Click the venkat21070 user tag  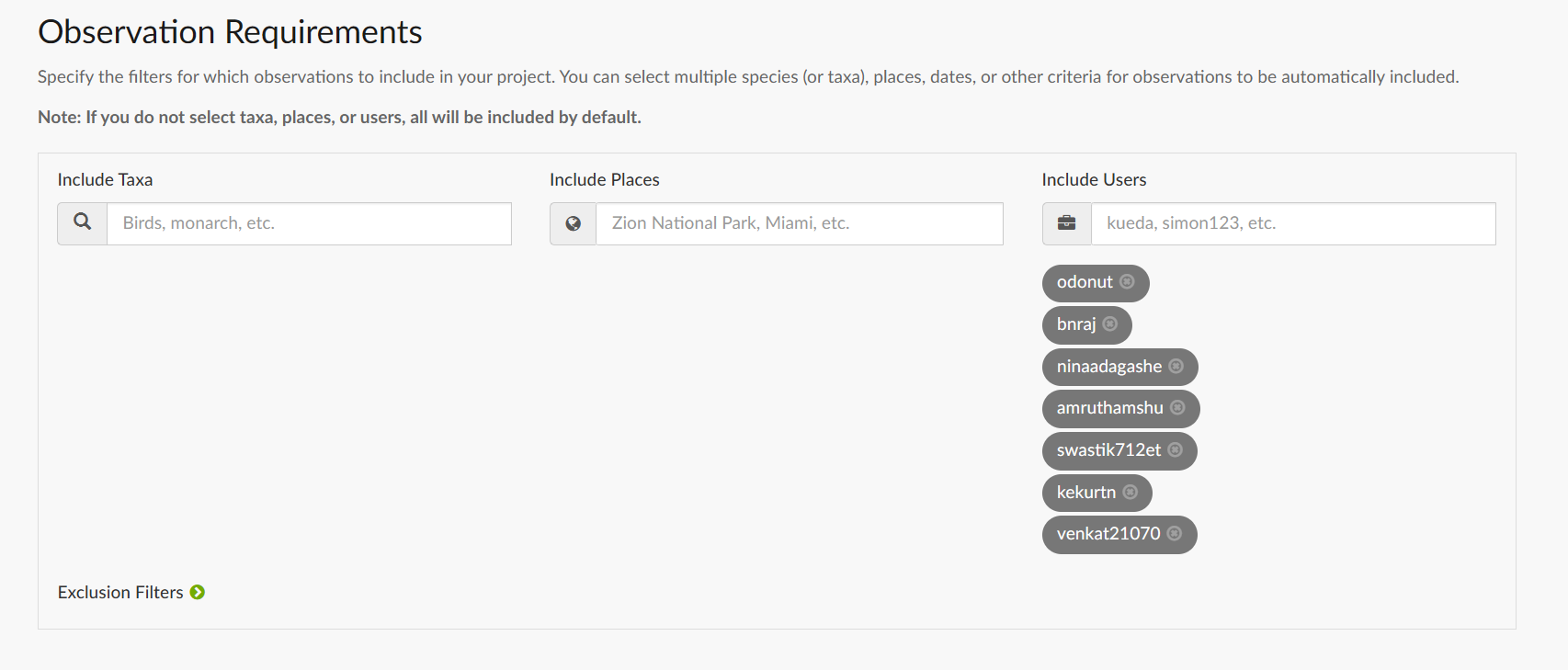(1108, 534)
